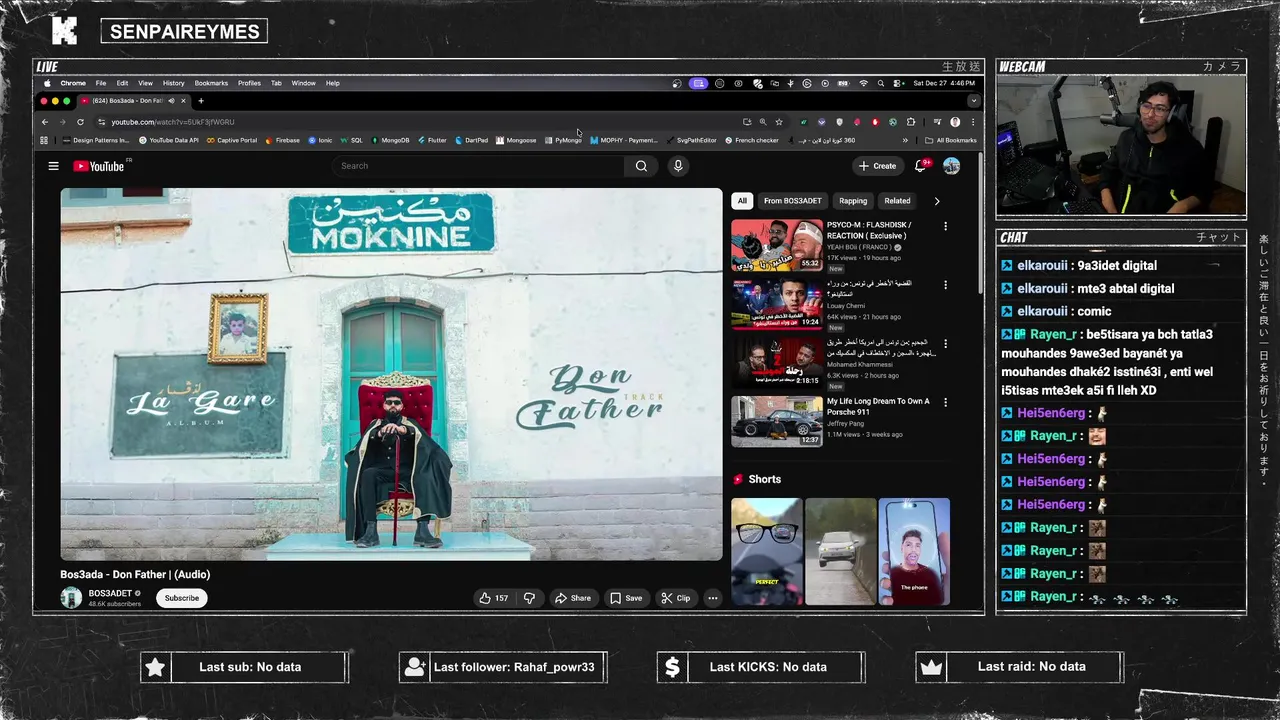Focus the YouTube search field

(x=478, y=166)
